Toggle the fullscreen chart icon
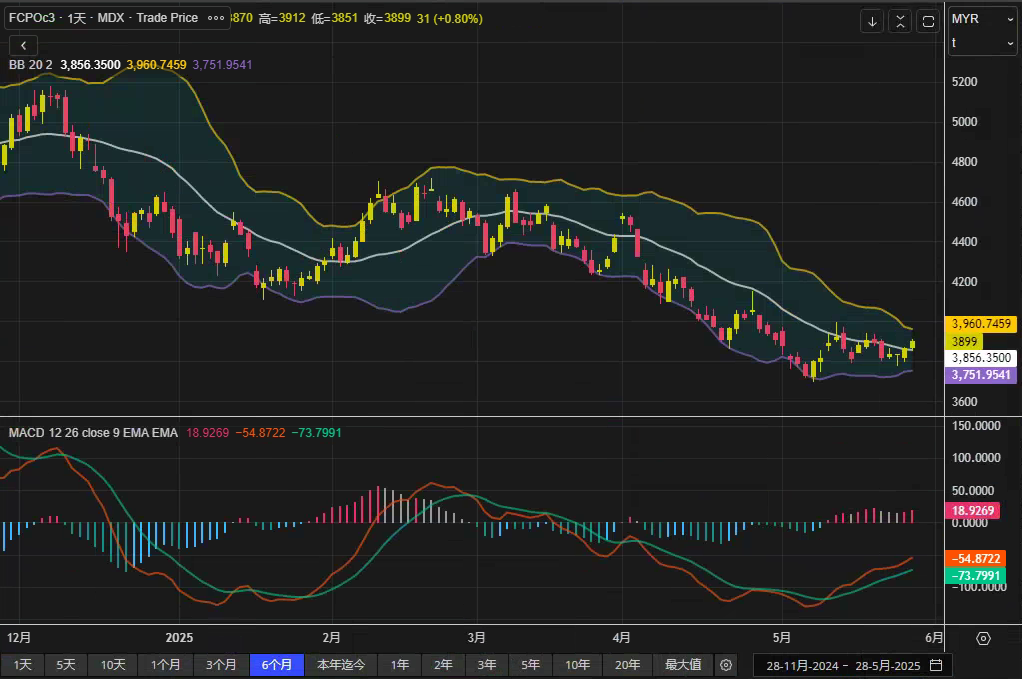The height and width of the screenshot is (679, 1022). coord(928,22)
